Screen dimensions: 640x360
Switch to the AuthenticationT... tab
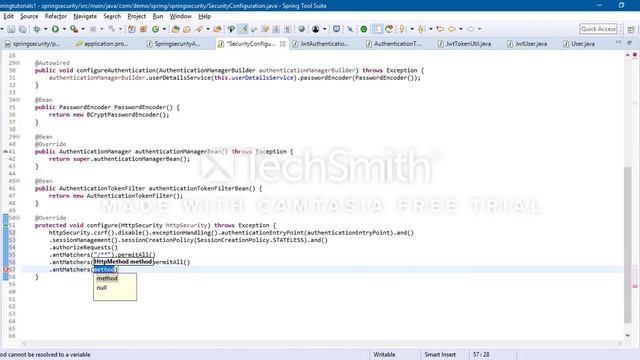pyautogui.click(x=393, y=44)
